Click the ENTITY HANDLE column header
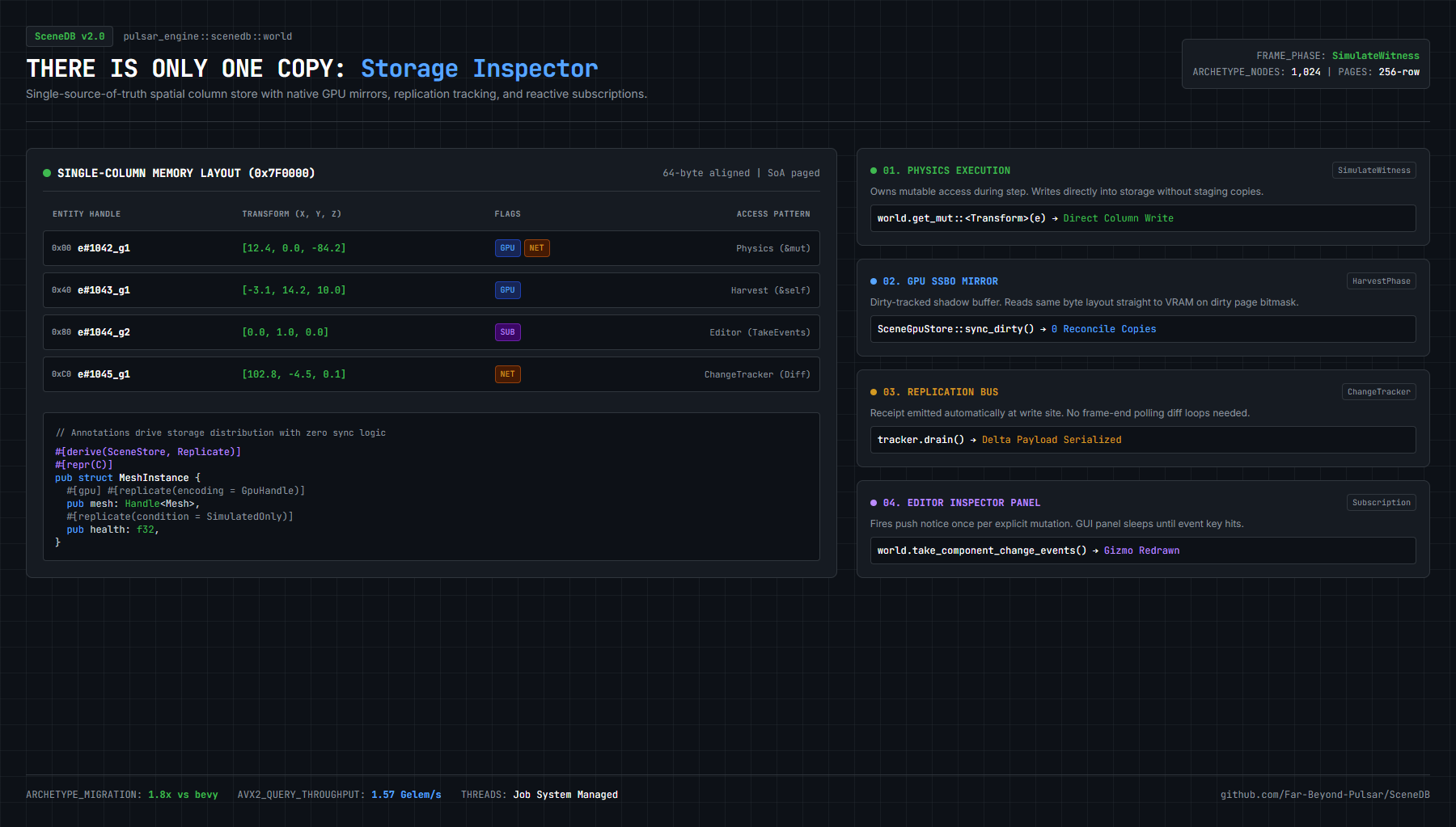 point(87,214)
